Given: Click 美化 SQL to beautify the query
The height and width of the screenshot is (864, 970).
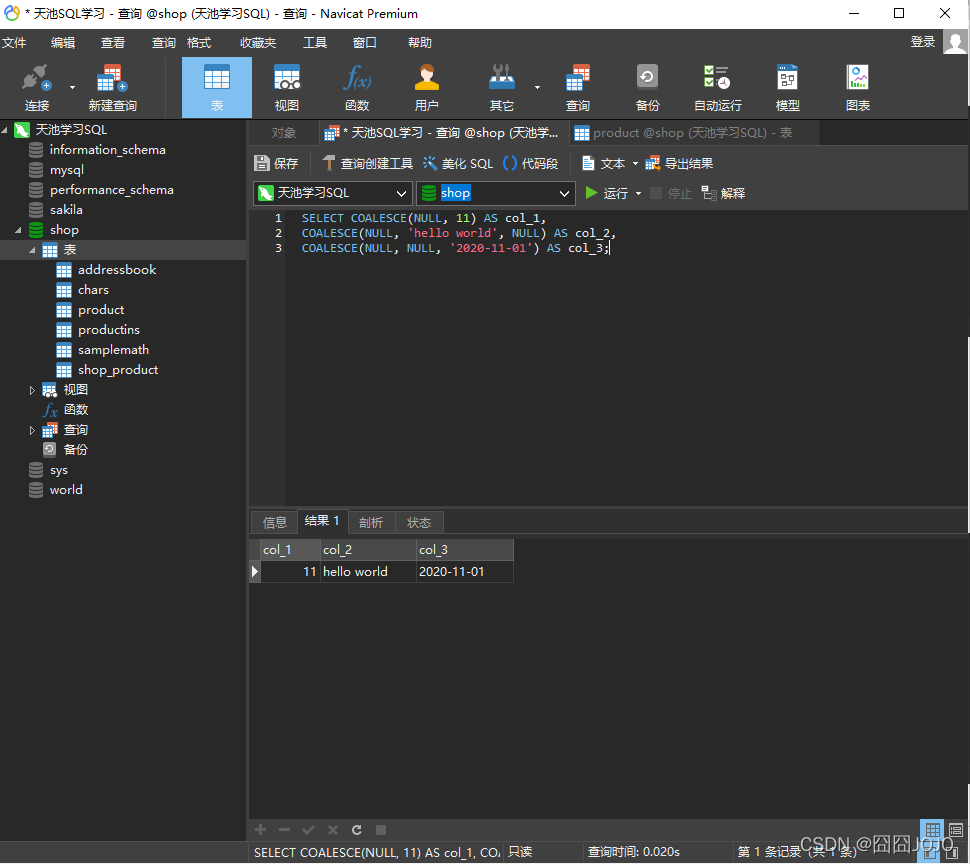Looking at the screenshot, I should coord(458,163).
